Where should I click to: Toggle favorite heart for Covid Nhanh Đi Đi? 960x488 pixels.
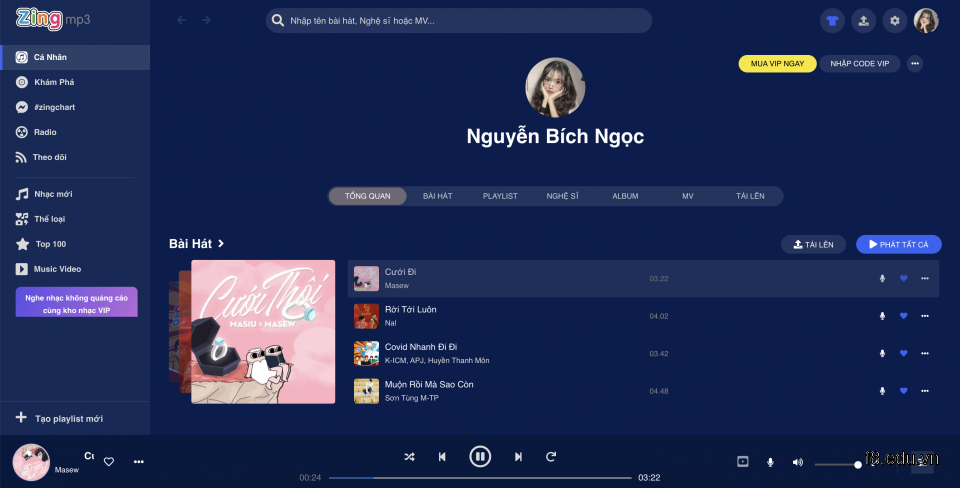[903, 353]
